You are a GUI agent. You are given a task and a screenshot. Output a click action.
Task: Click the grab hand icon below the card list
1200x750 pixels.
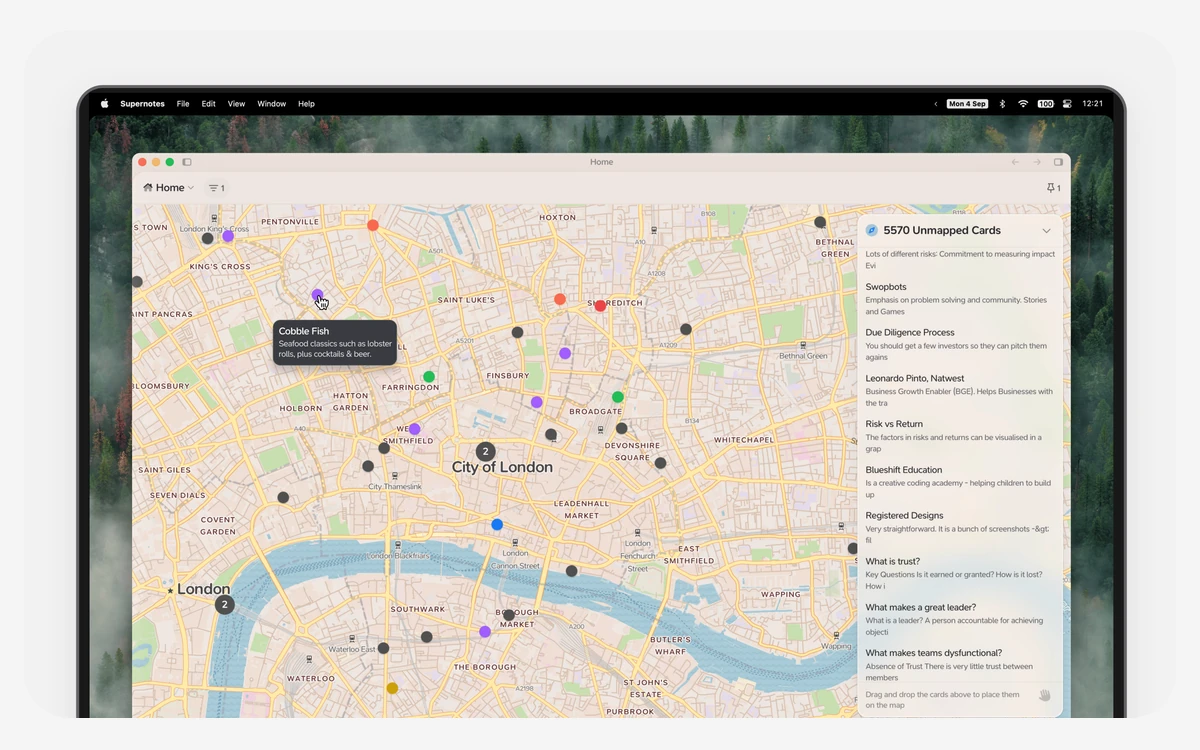[x=1044, y=695]
